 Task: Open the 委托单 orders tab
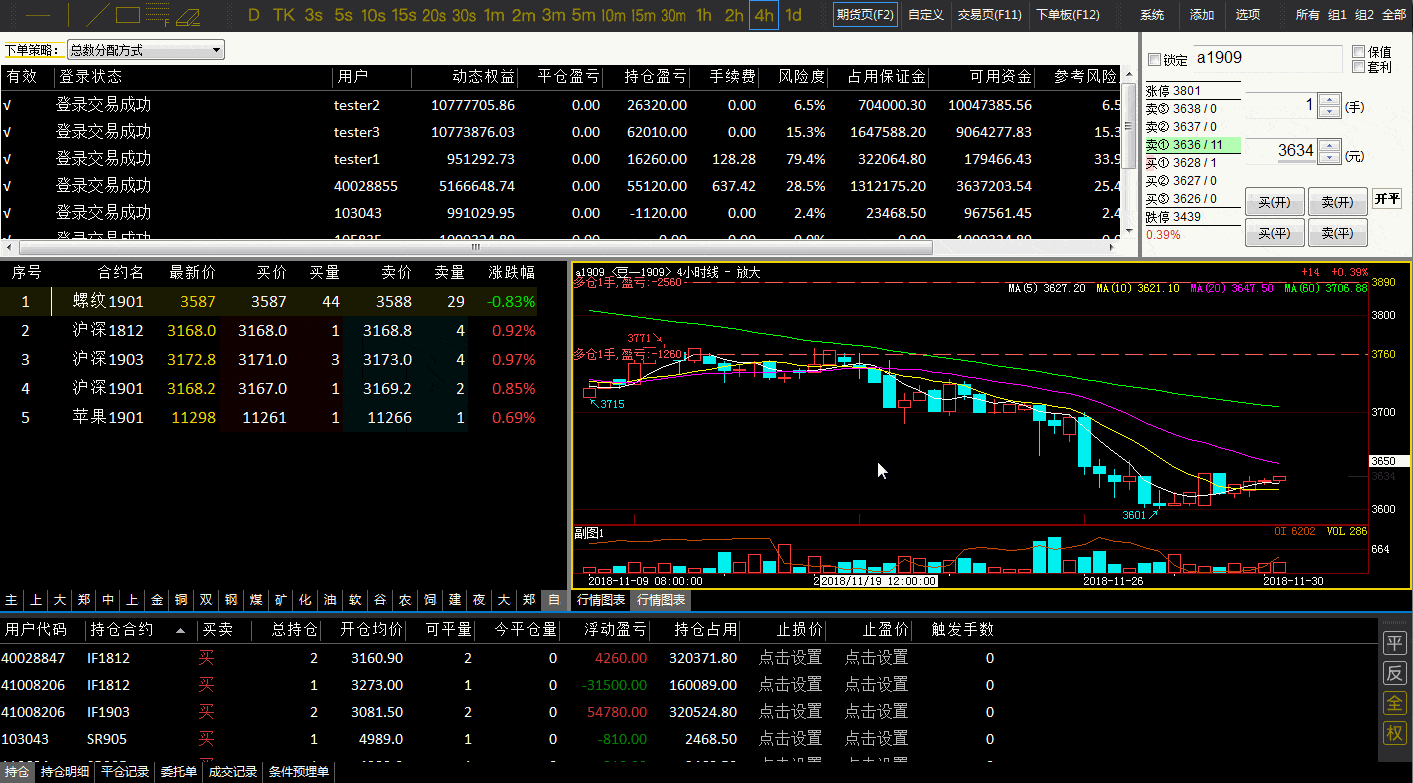(x=179, y=772)
